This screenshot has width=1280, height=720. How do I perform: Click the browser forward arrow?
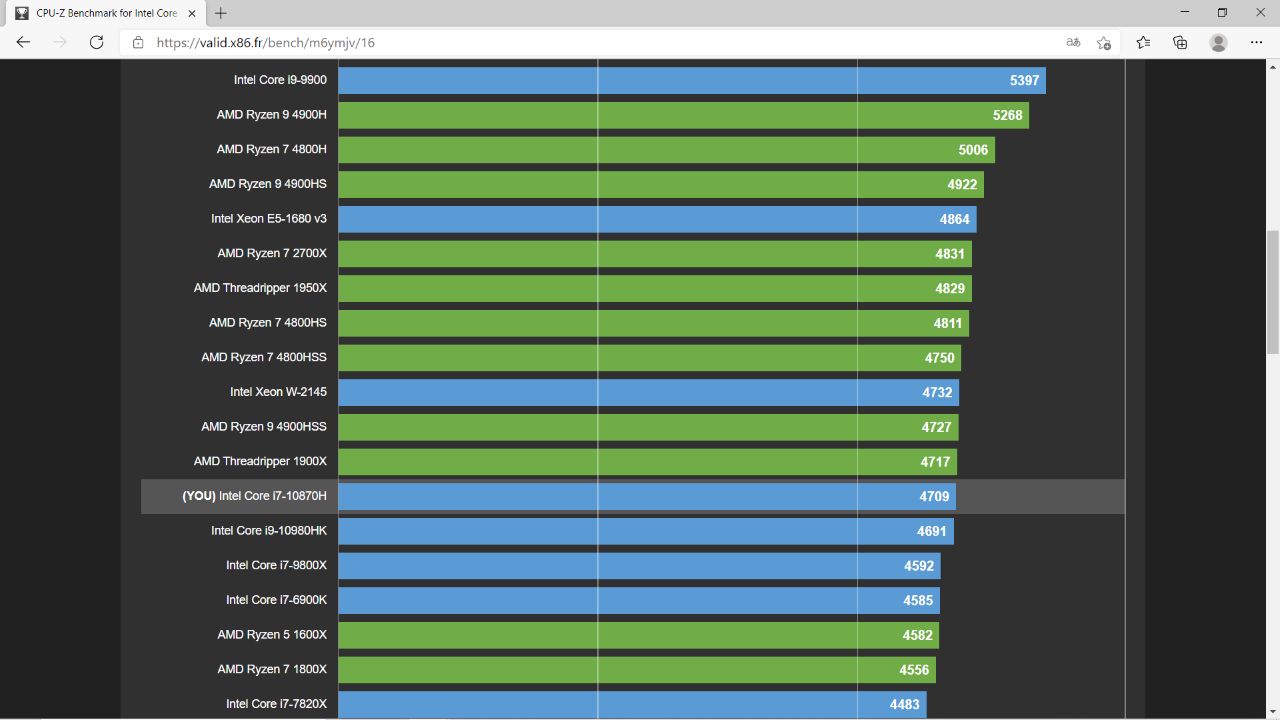tap(60, 42)
